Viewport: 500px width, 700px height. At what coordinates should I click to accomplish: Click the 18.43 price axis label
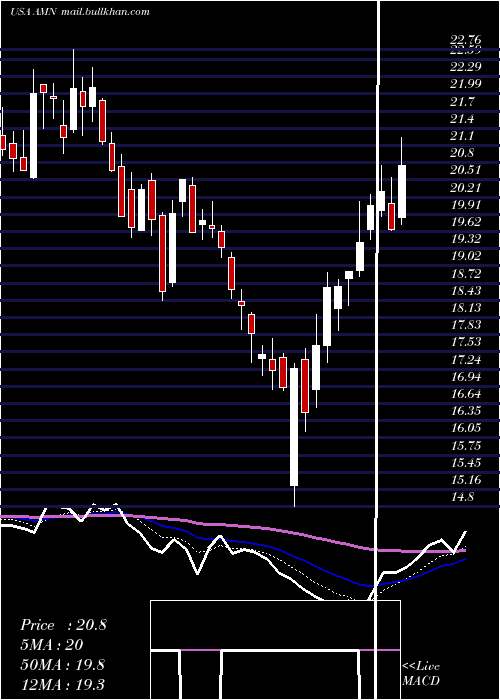coord(466,291)
